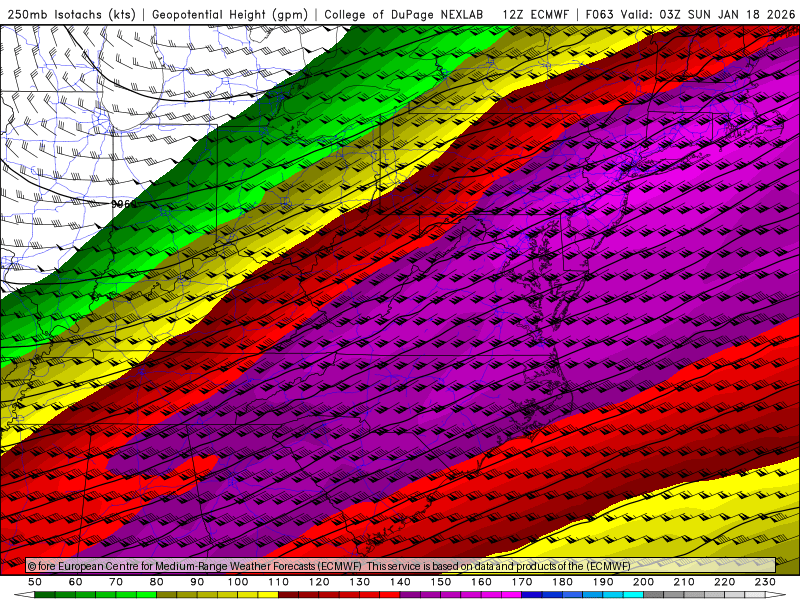Click the '220' legend value

[724, 582]
